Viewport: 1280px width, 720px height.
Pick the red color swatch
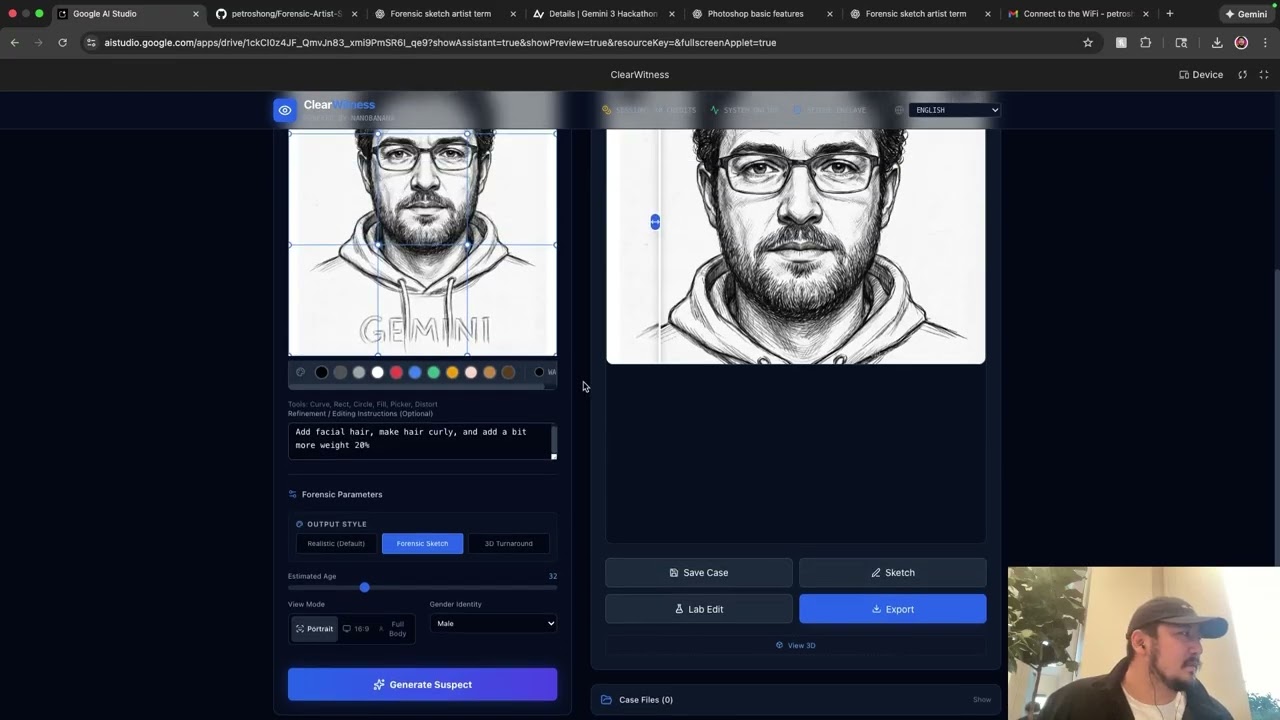(x=396, y=372)
